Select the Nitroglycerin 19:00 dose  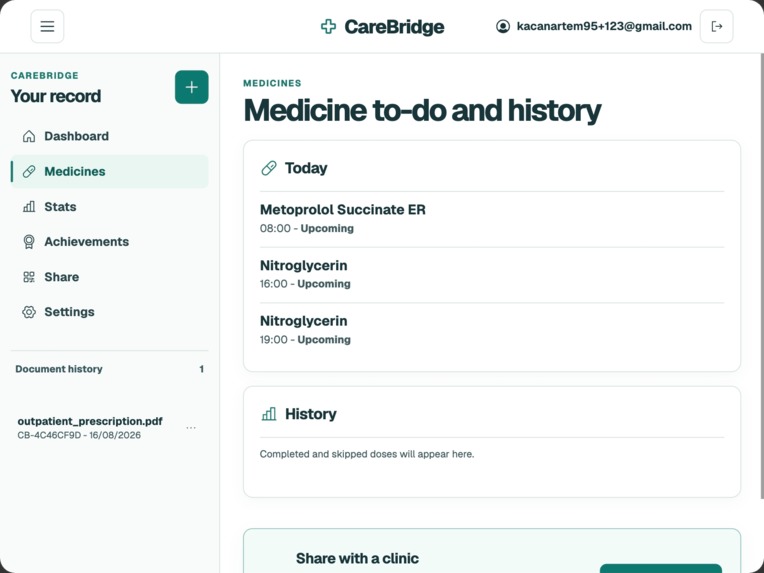492,330
